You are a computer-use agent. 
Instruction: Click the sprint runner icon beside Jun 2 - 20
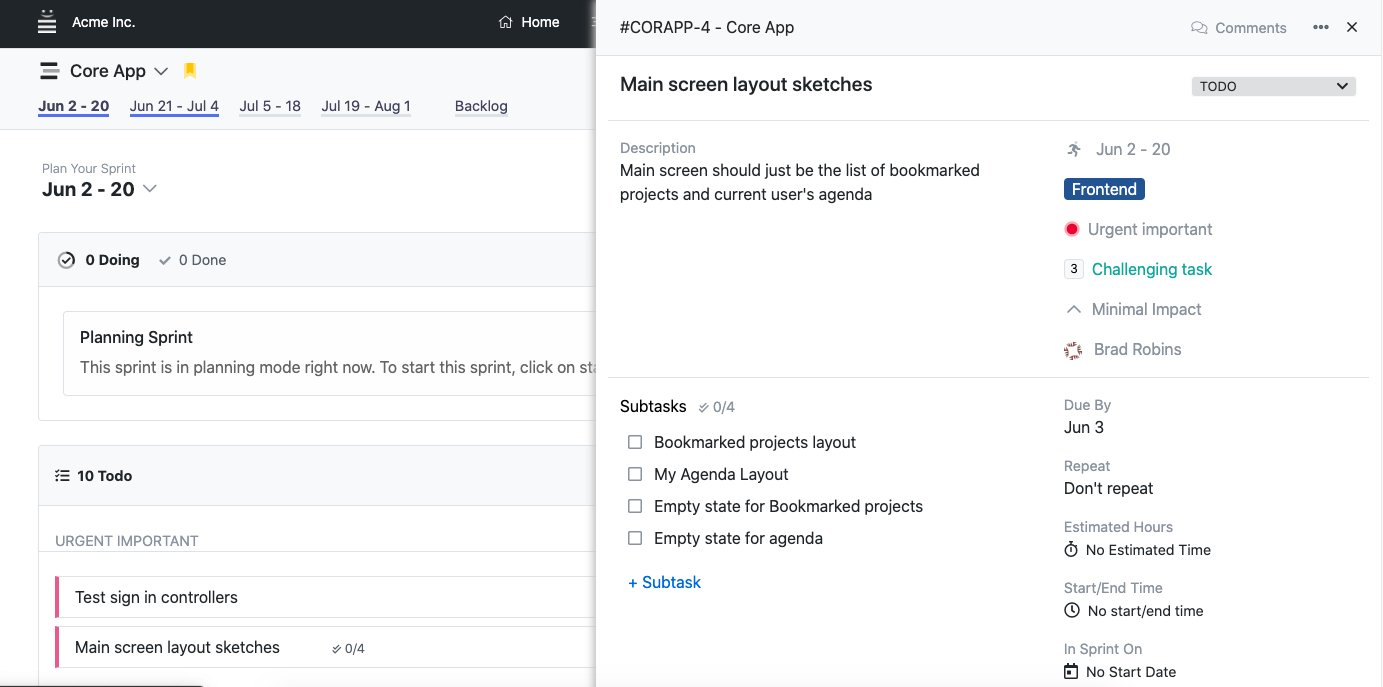[1074, 150]
